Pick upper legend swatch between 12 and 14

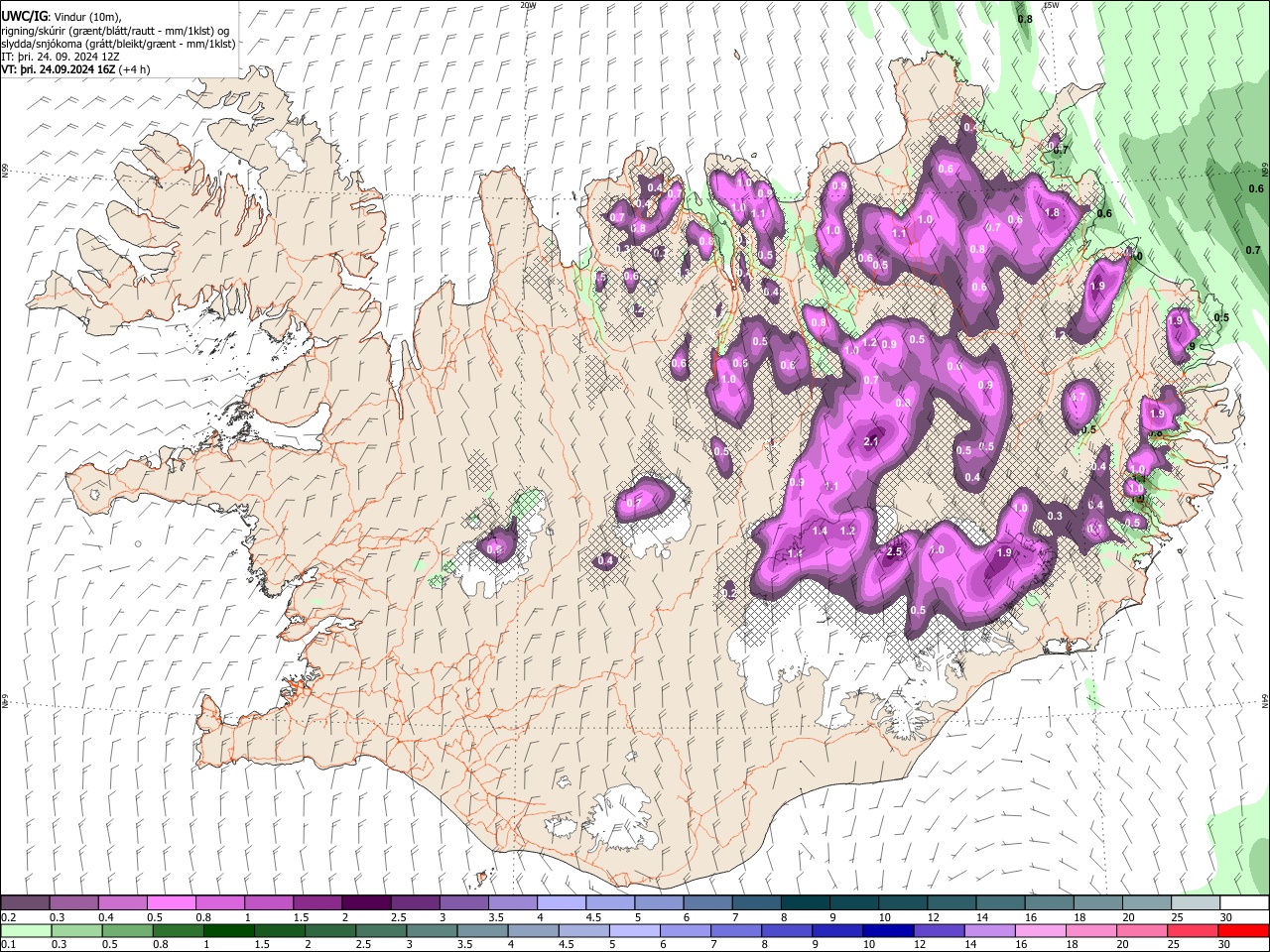(x=951, y=903)
